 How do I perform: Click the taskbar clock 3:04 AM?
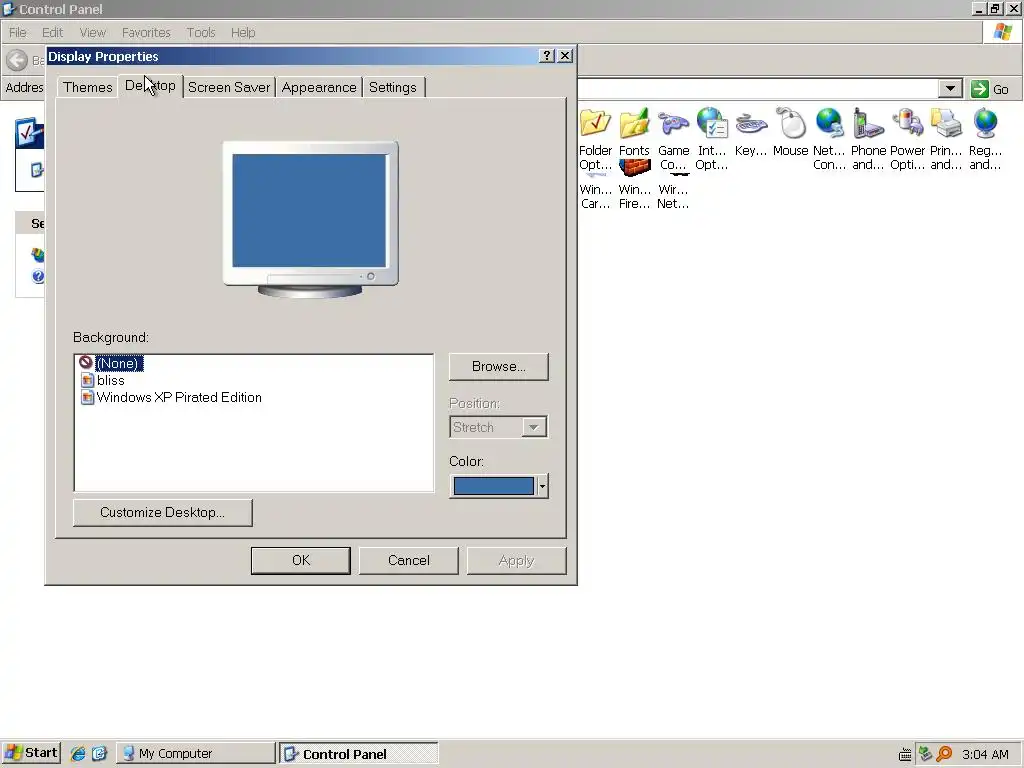point(985,754)
